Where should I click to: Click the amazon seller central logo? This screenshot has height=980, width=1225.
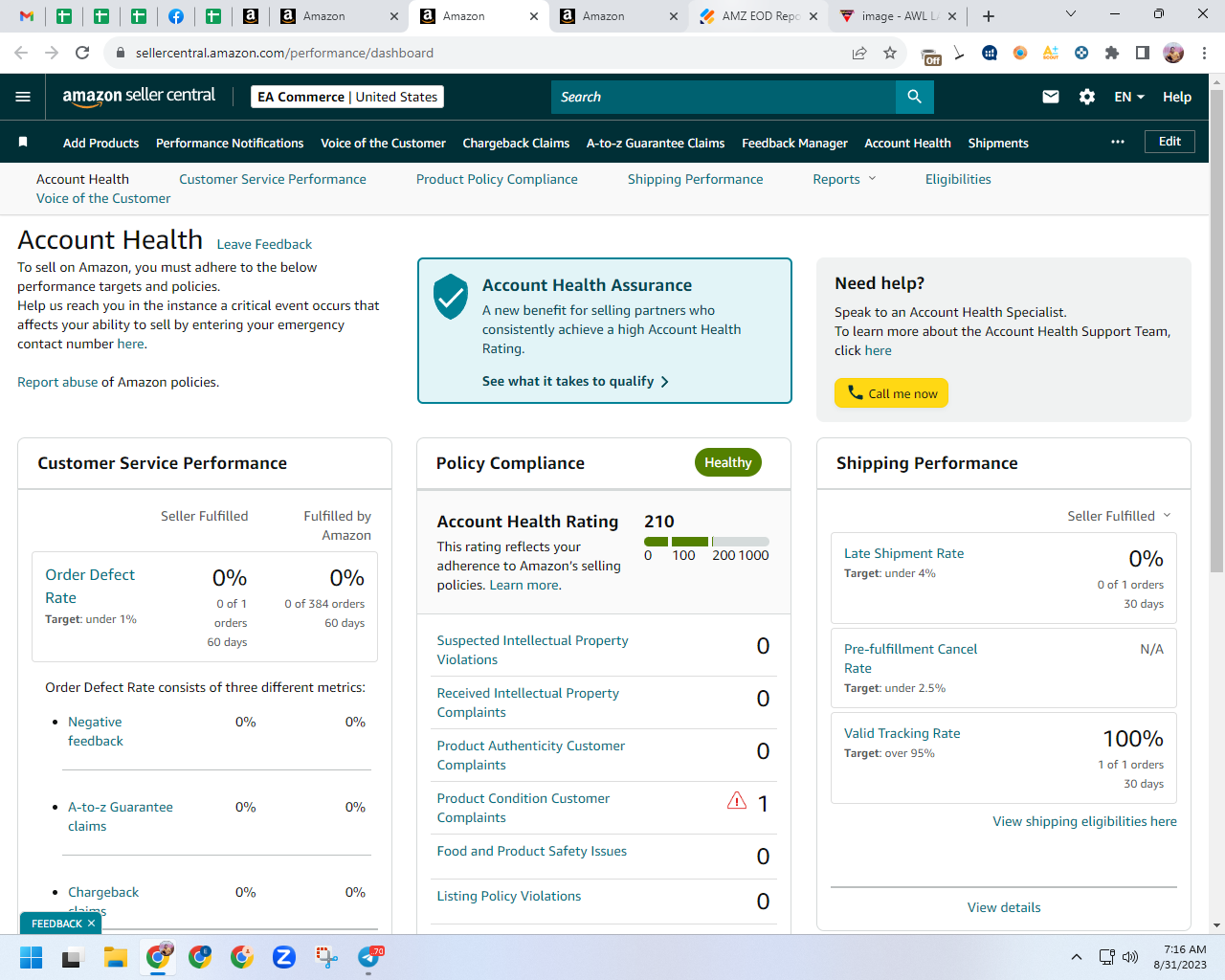(x=139, y=96)
